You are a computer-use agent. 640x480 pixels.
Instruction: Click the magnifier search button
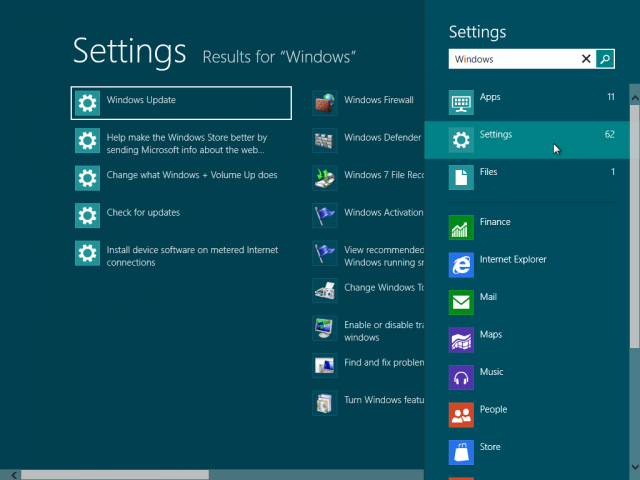click(x=605, y=59)
